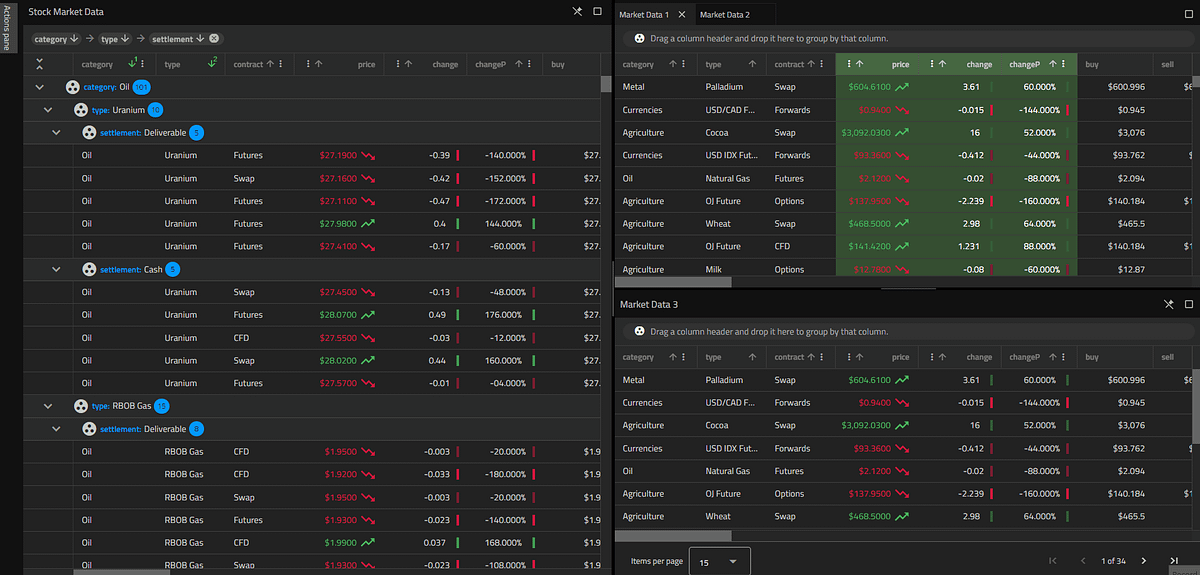Viewport: 1200px width, 575px height.
Task: Remove the settlement grouping chip
Action: pyautogui.click(x=215, y=39)
